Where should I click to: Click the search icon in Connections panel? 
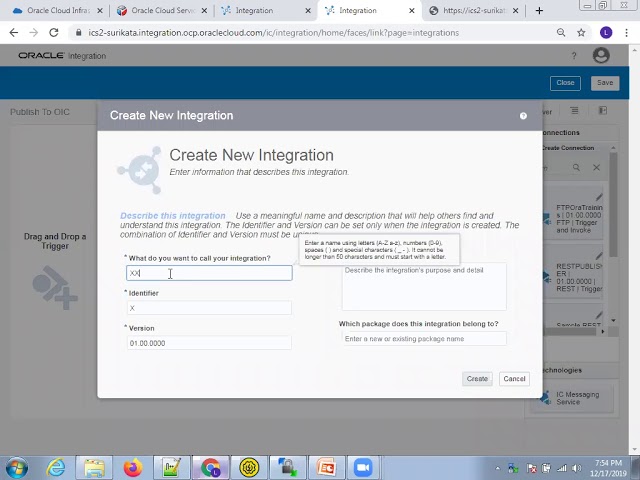[576, 167]
